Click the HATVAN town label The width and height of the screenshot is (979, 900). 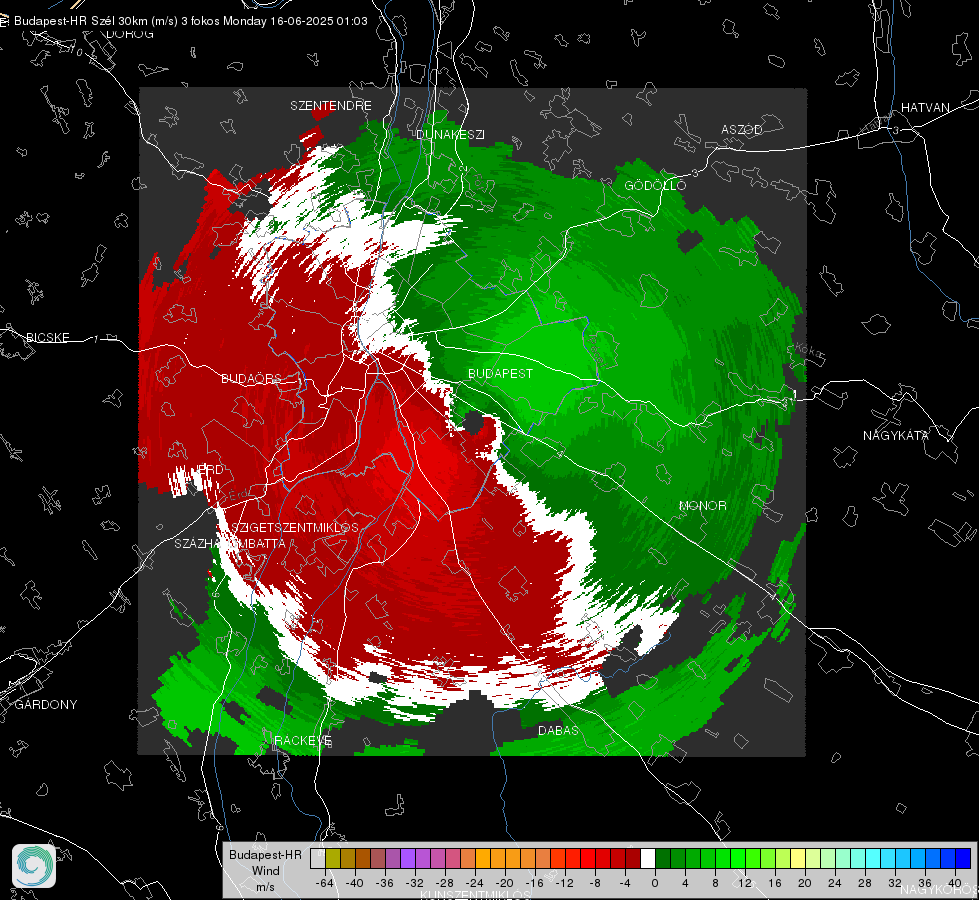(925, 108)
